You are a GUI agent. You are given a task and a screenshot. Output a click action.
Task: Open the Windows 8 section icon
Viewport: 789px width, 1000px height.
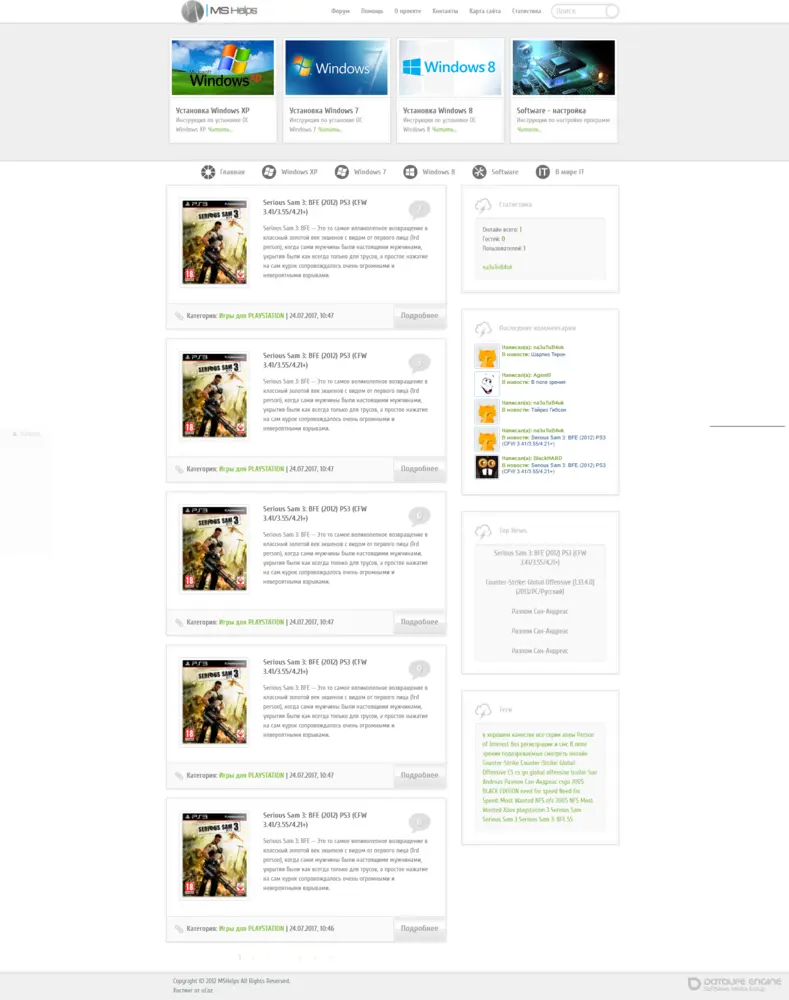tap(410, 172)
